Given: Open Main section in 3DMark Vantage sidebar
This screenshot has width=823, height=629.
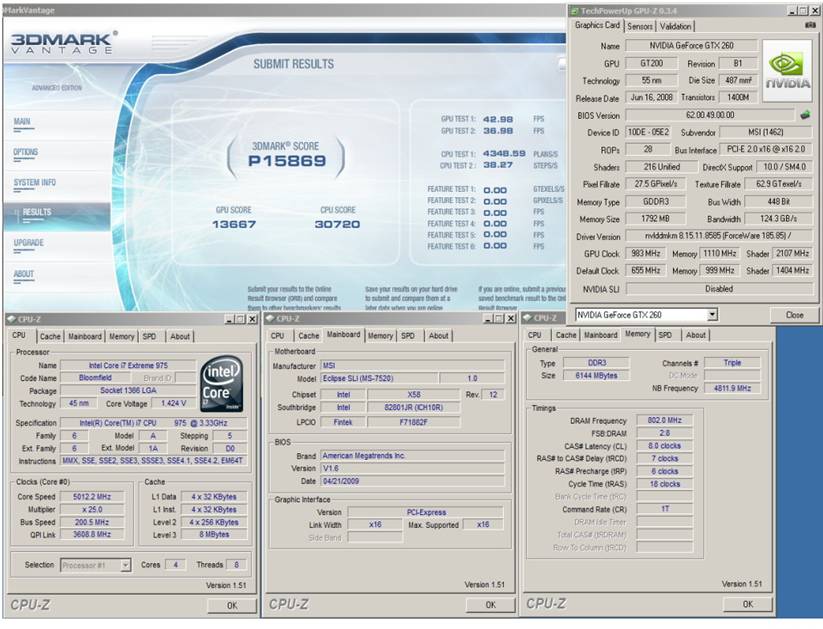Looking at the screenshot, I should (x=23, y=122).
